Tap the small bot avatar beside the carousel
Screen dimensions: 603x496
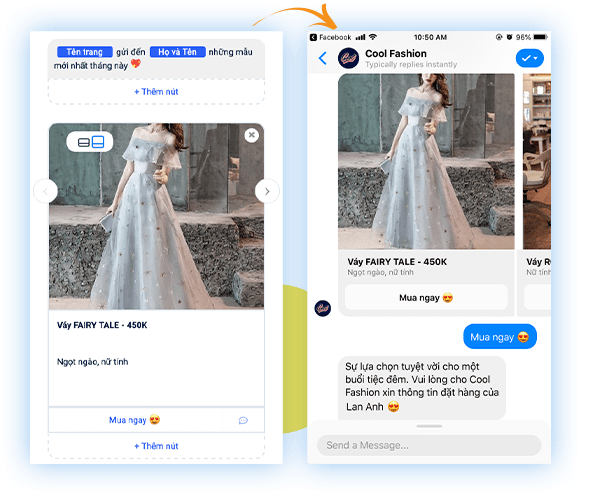point(323,308)
